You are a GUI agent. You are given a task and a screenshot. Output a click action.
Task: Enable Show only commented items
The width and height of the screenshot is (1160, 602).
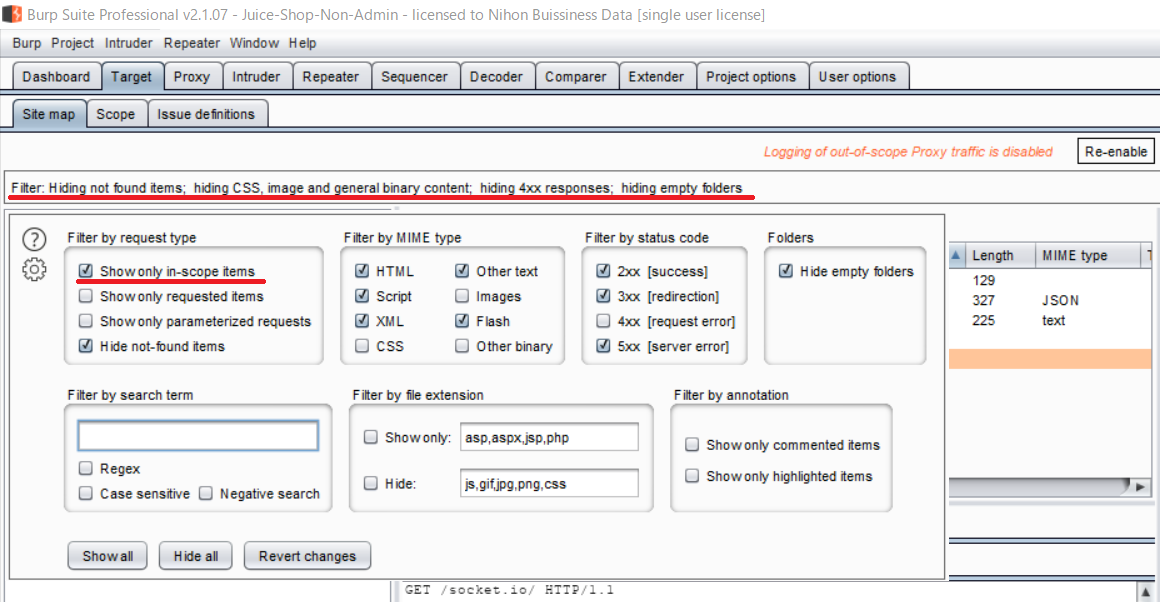coord(692,445)
